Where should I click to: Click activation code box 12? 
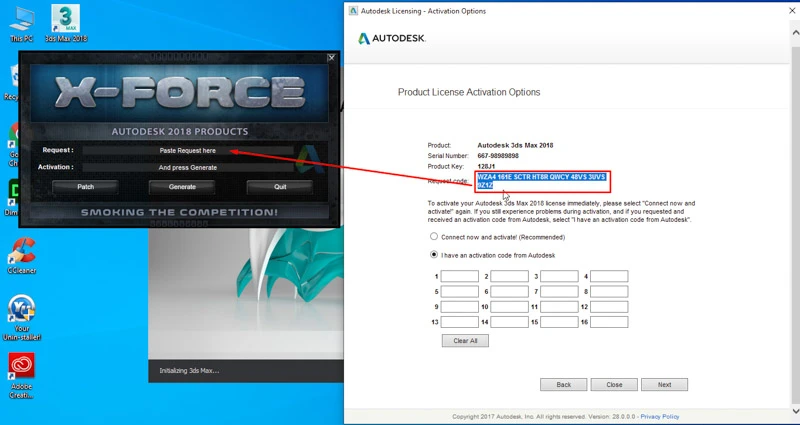[x=609, y=307]
